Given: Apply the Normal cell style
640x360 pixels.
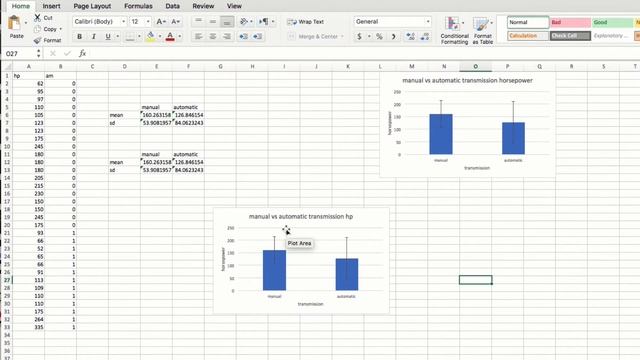Looking at the screenshot, I should tap(528, 22).
